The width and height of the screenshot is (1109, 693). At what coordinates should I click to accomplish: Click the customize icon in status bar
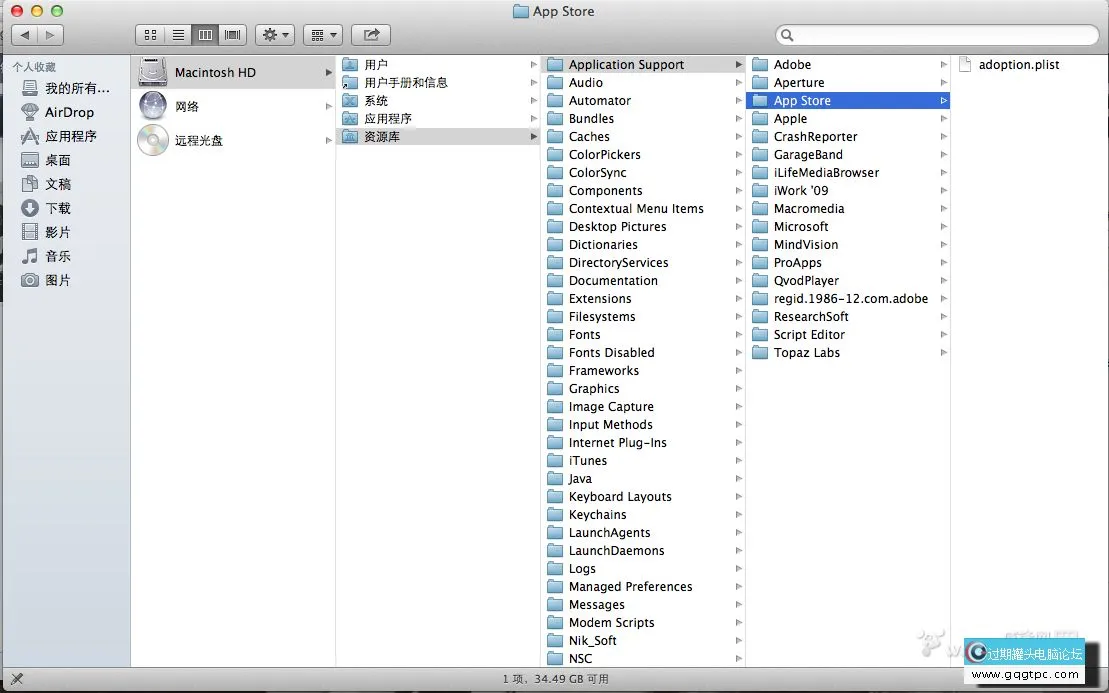click(16, 680)
